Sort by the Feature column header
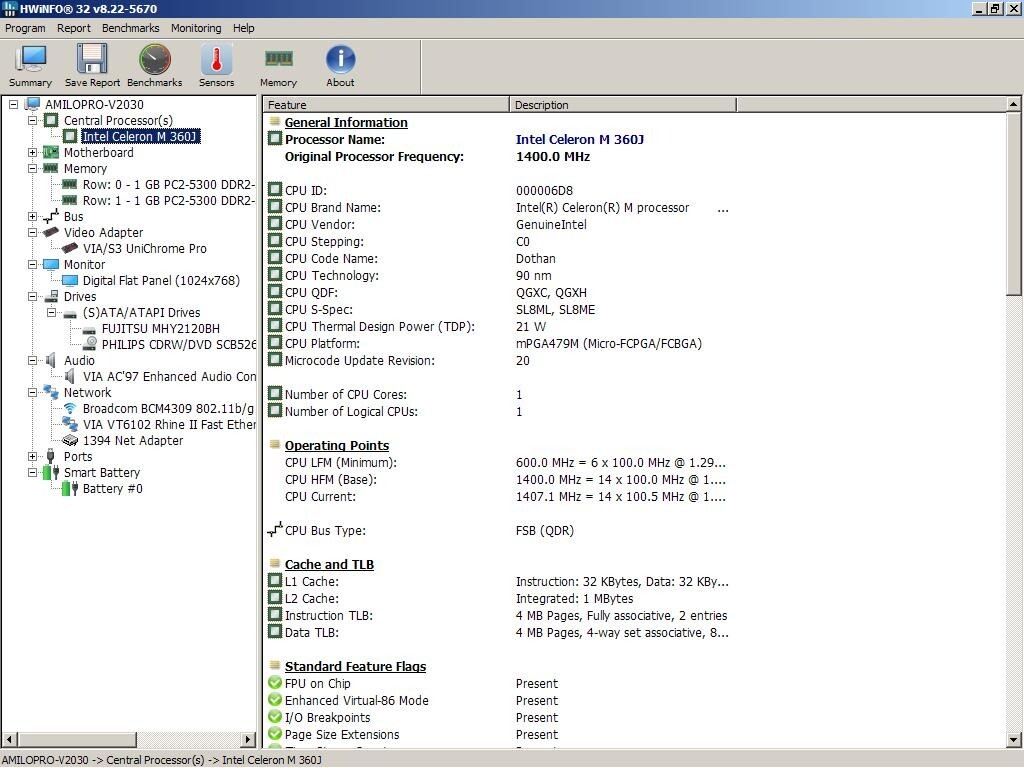 click(386, 104)
